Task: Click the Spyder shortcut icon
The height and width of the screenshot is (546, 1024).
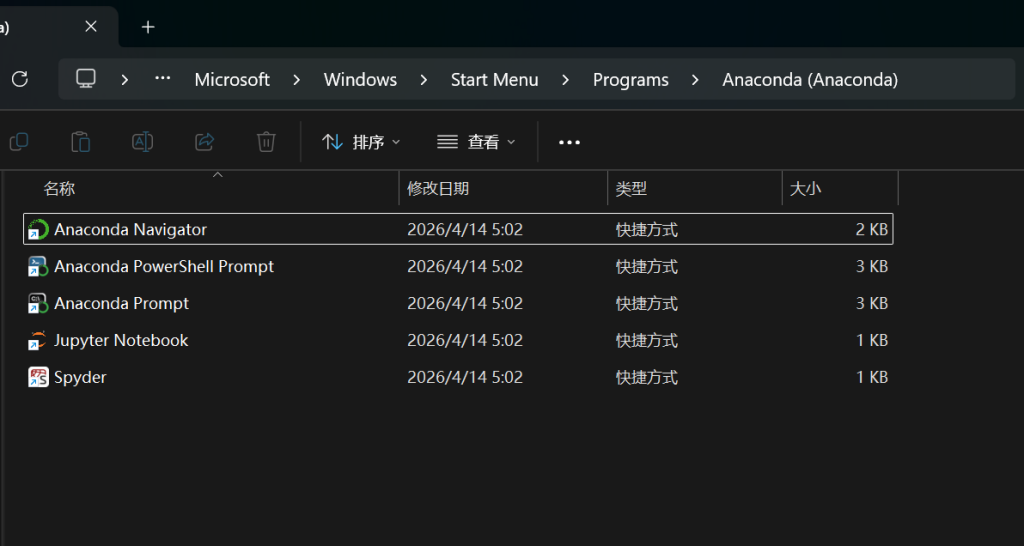Action: point(38,378)
